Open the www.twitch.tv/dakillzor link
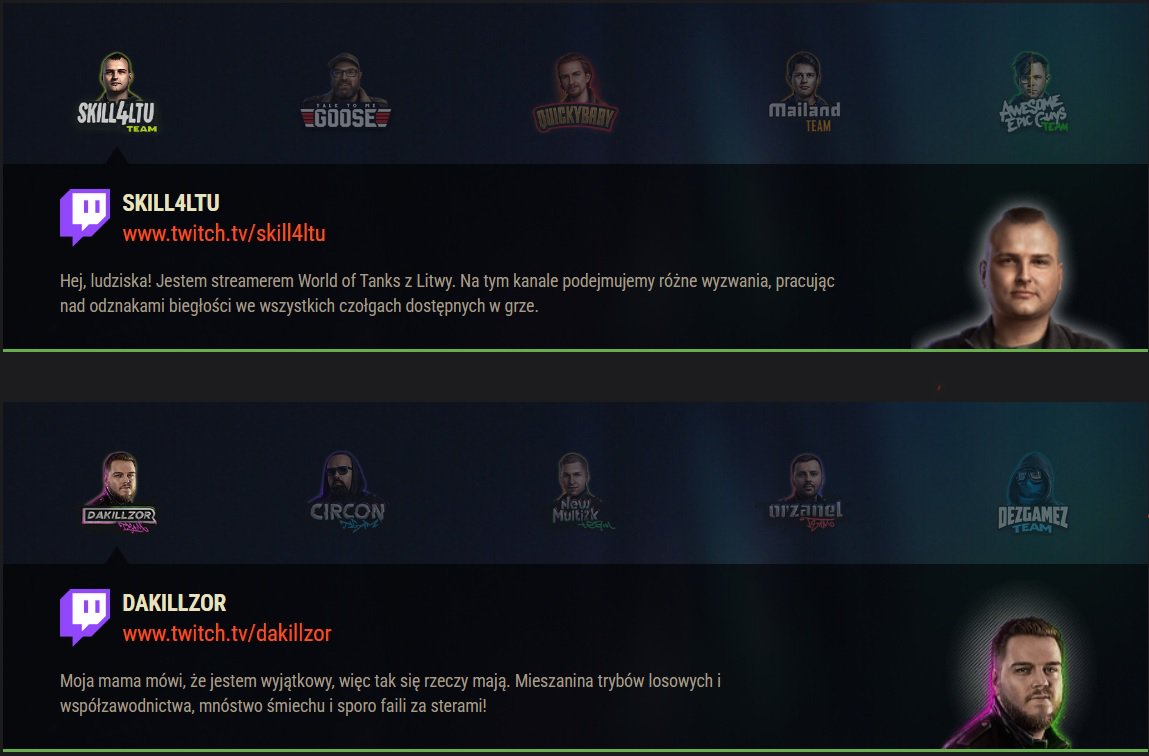The width and height of the screenshot is (1149, 756). (226, 634)
